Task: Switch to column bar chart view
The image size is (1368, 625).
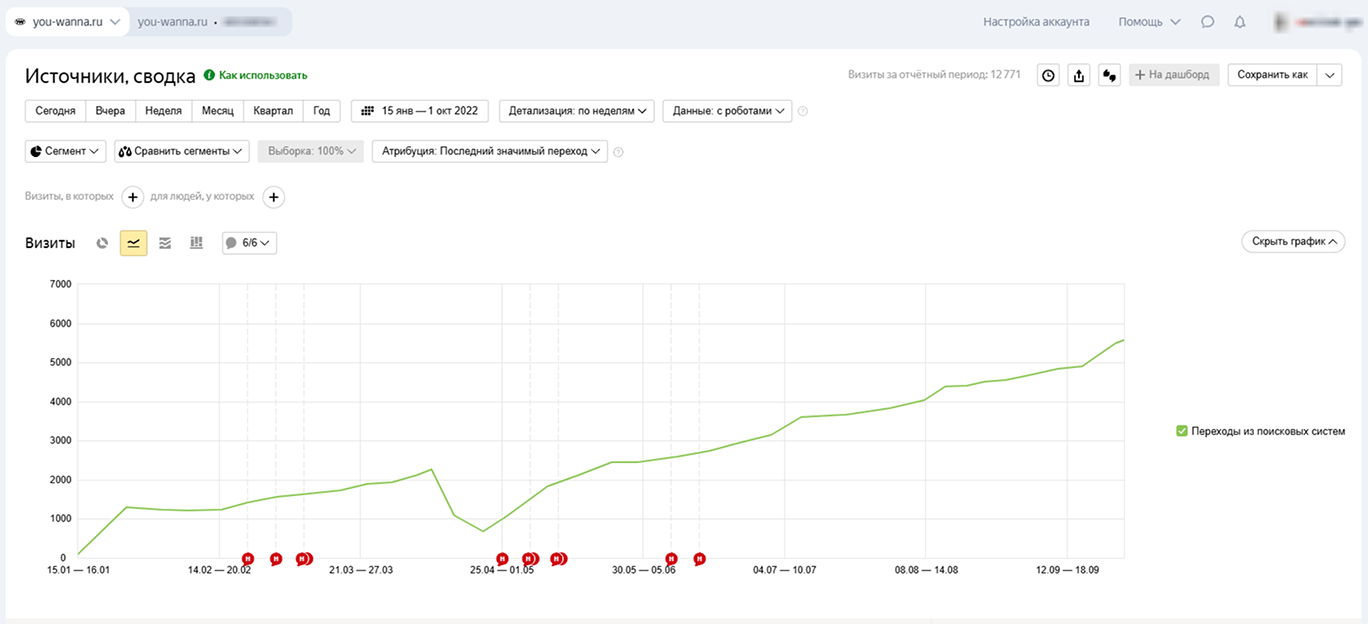Action: [x=196, y=243]
